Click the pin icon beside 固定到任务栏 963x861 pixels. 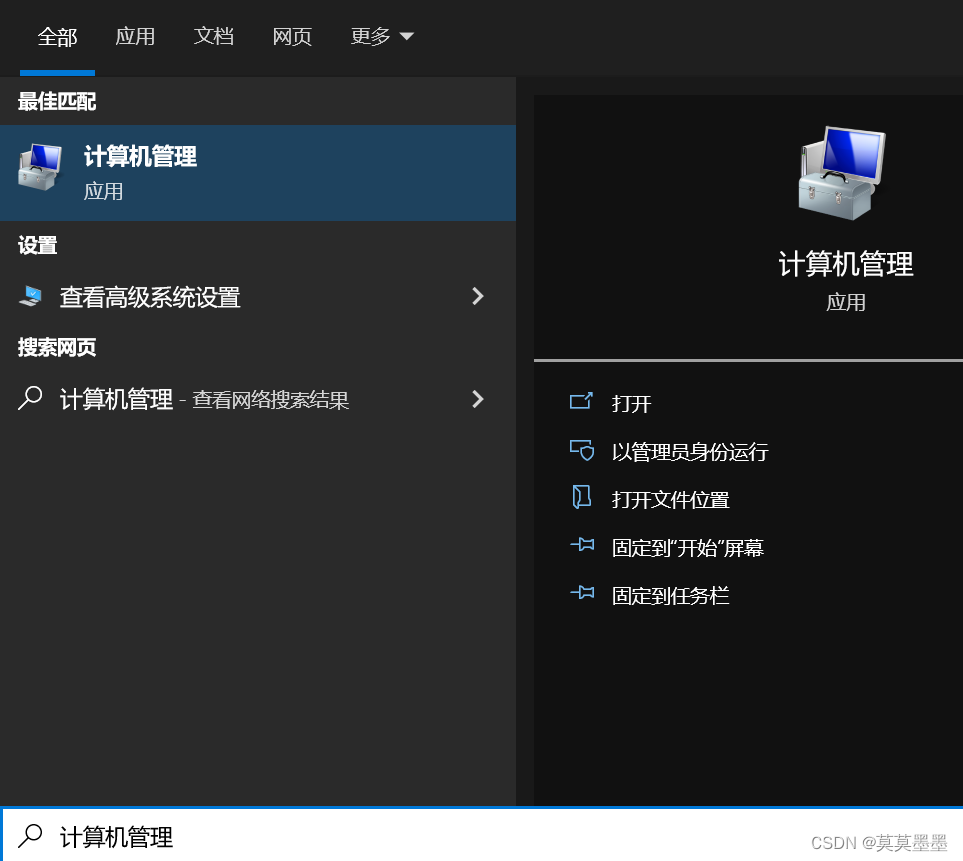click(x=583, y=594)
